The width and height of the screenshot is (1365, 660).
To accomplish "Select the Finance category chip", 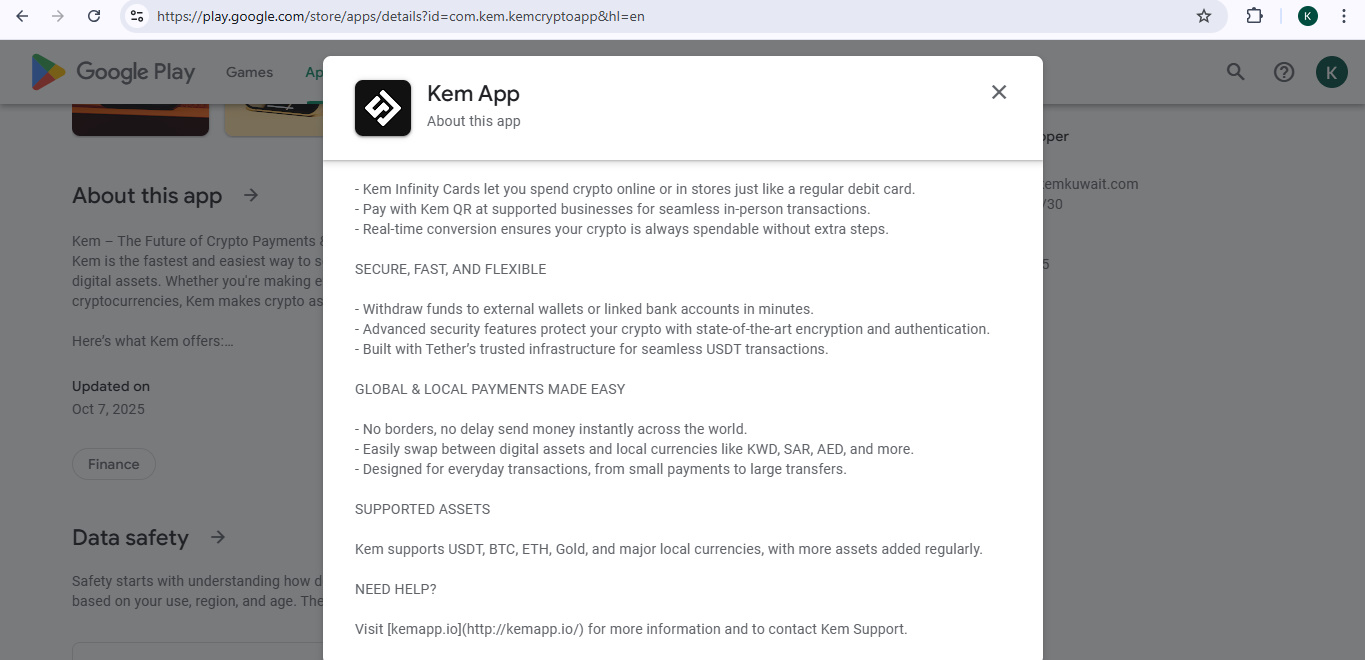I will [114, 464].
